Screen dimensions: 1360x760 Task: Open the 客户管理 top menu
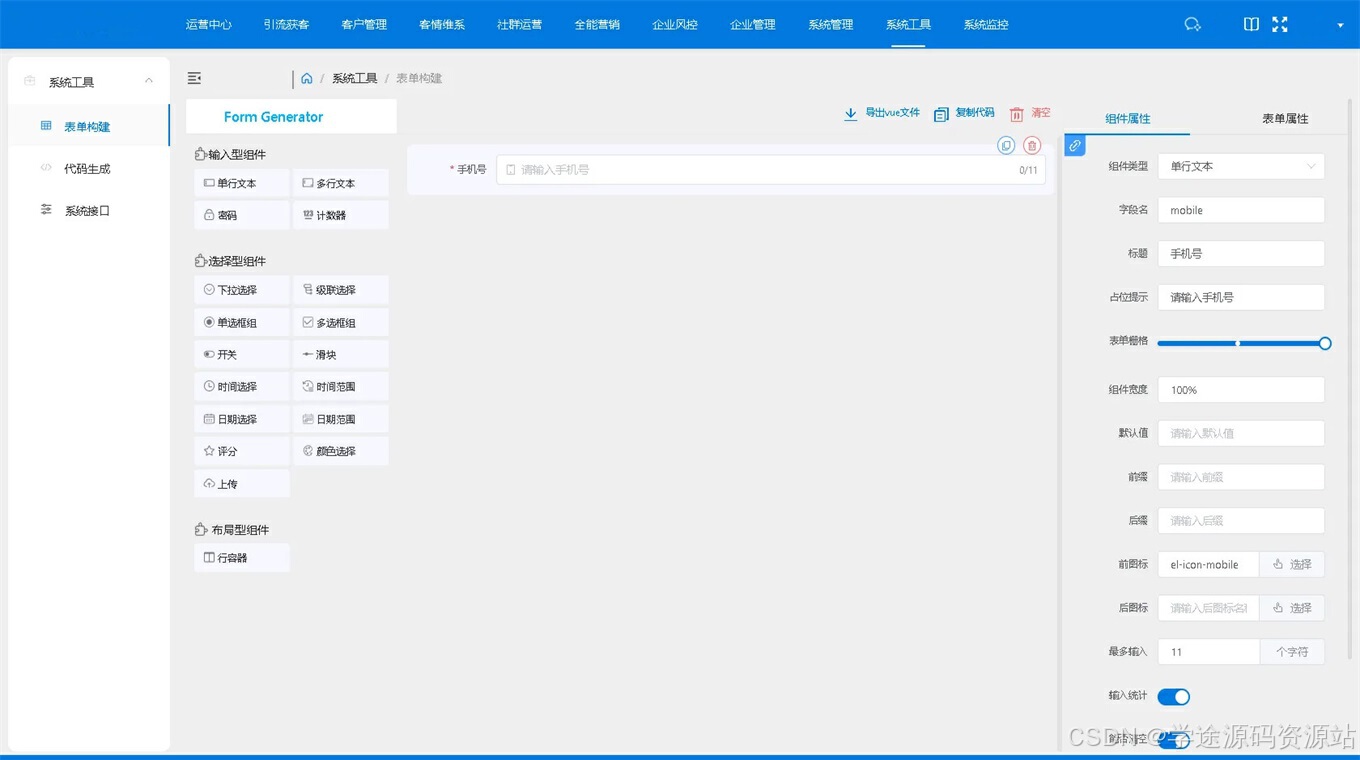[x=364, y=25]
